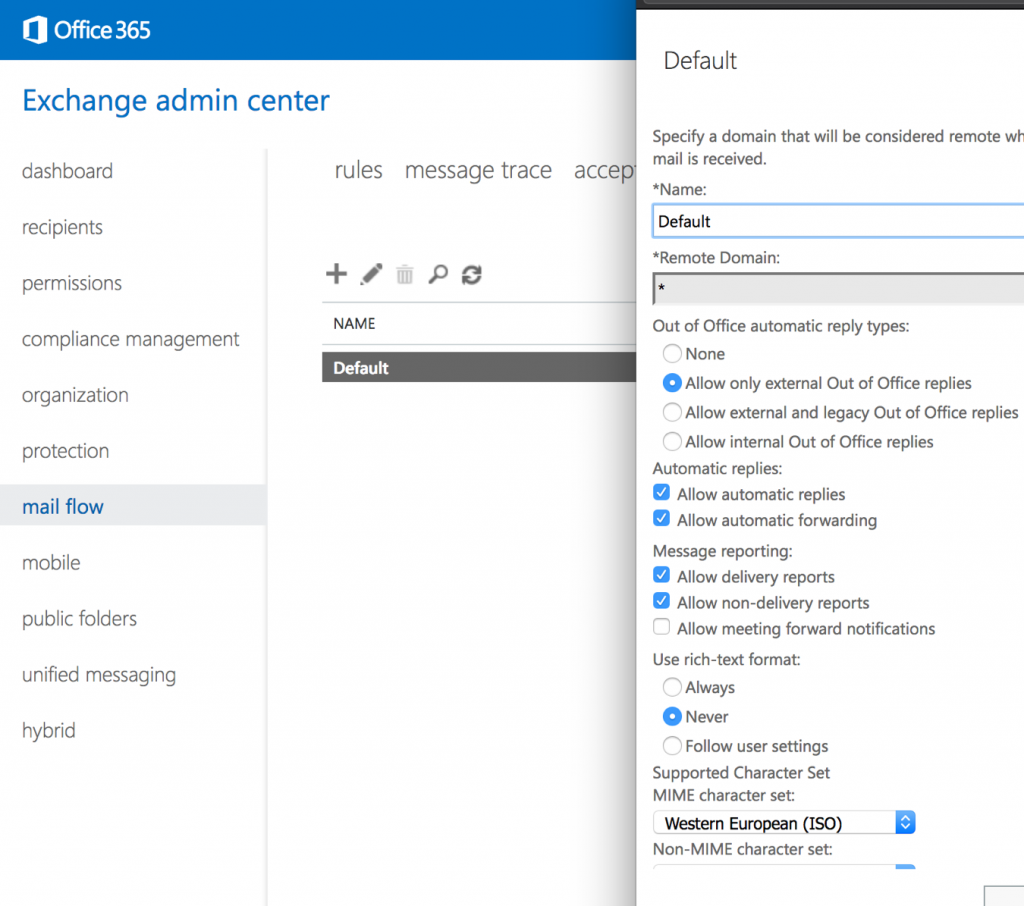Click the Office 365 text in header
1024x906 pixels.
pos(102,30)
